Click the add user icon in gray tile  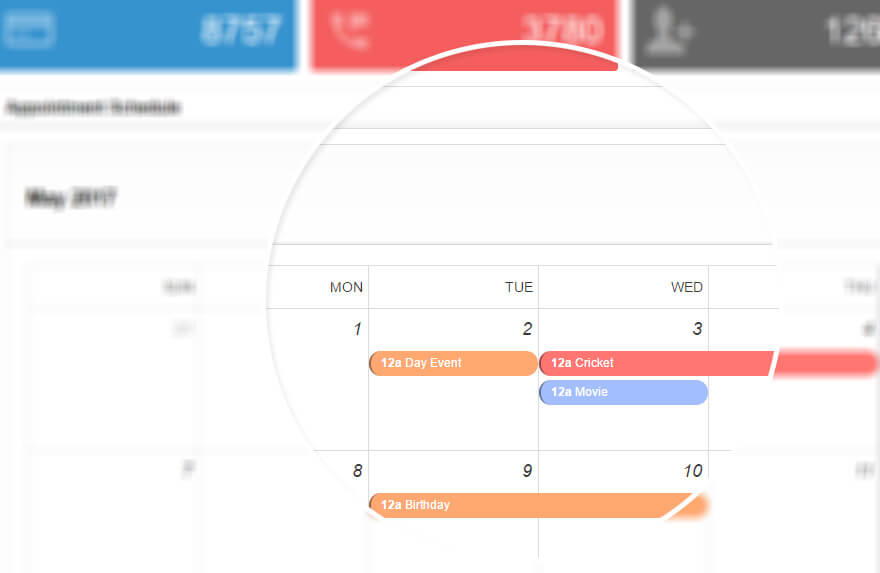point(667,31)
